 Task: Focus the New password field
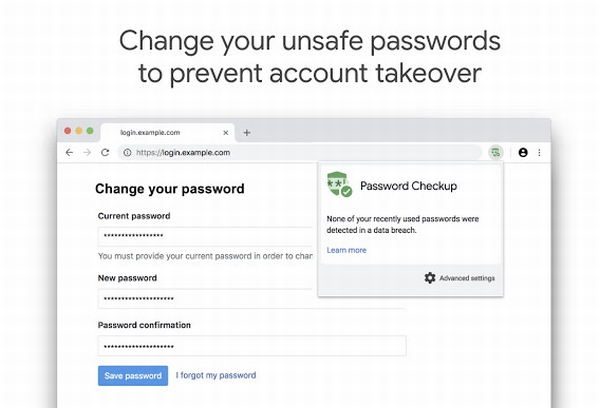click(x=251, y=298)
